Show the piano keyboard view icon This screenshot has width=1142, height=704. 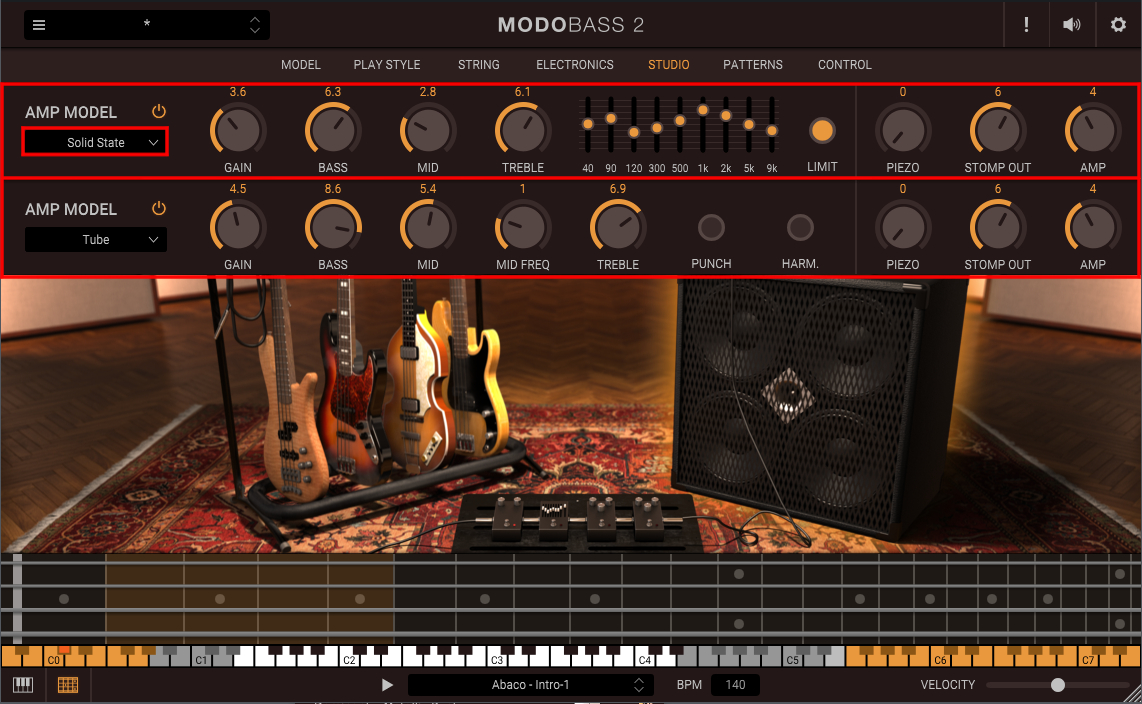click(x=22, y=685)
